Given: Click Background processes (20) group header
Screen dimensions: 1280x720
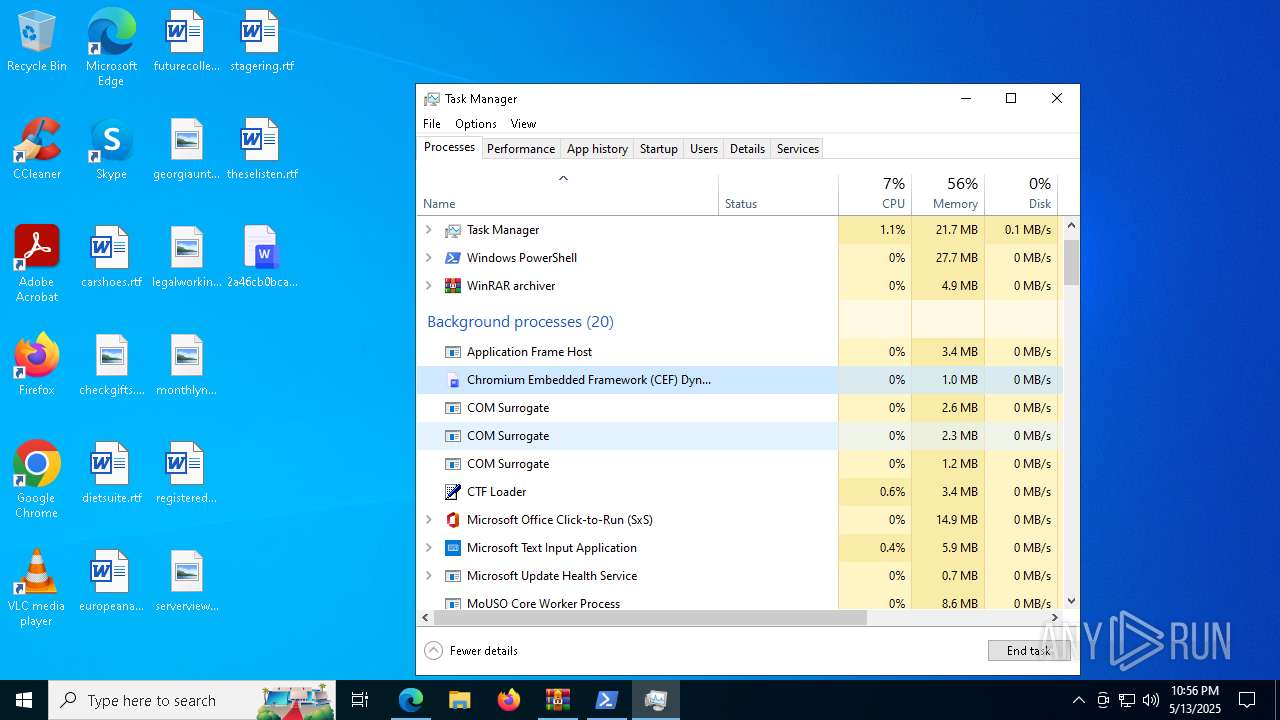Looking at the screenshot, I should click(520, 322).
